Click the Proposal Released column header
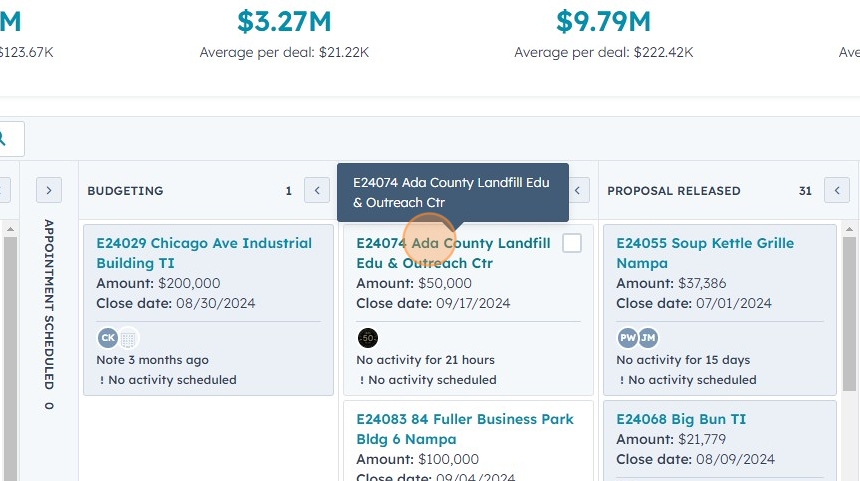Image resolution: width=860 pixels, height=481 pixels. point(674,190)
